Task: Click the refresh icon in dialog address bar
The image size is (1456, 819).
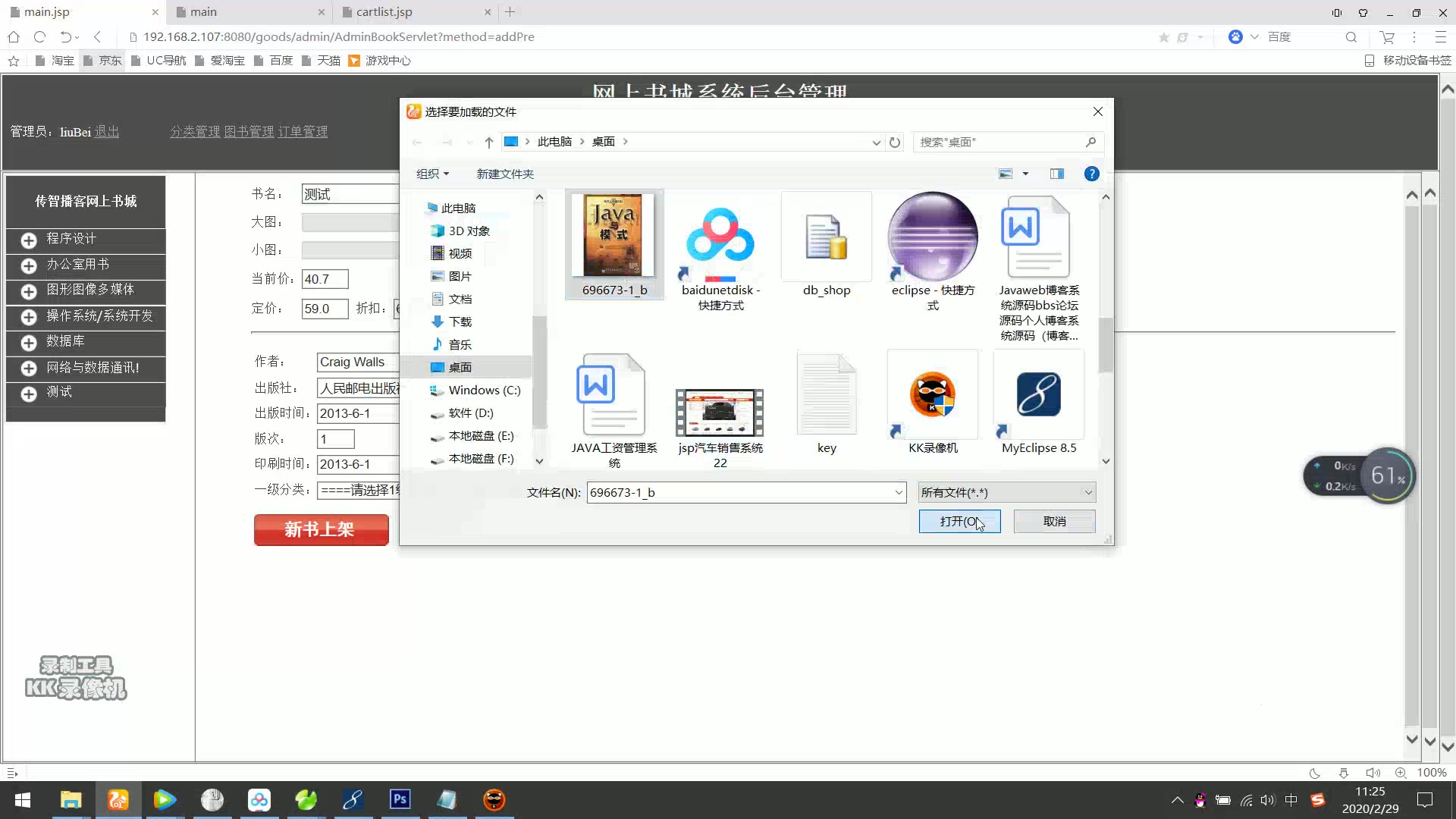Action: [x=895, y=142]
